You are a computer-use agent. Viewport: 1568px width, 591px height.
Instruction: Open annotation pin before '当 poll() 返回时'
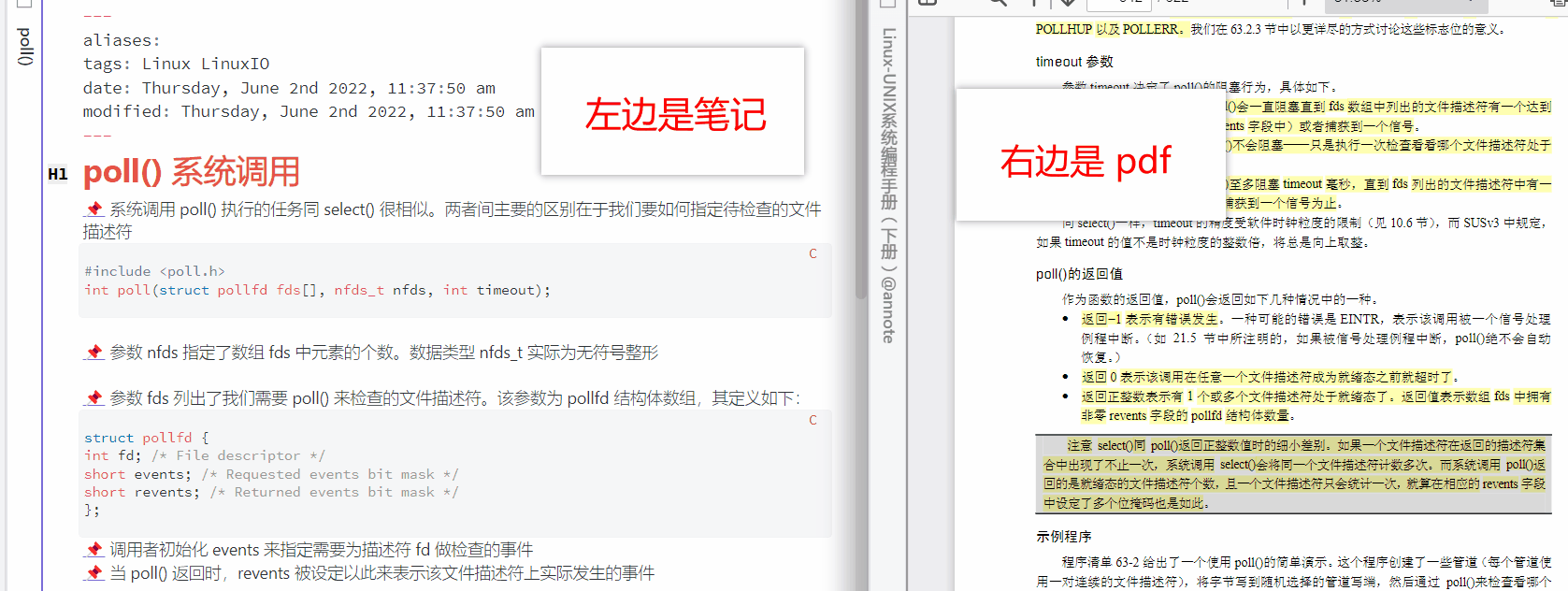pos(94,572)
